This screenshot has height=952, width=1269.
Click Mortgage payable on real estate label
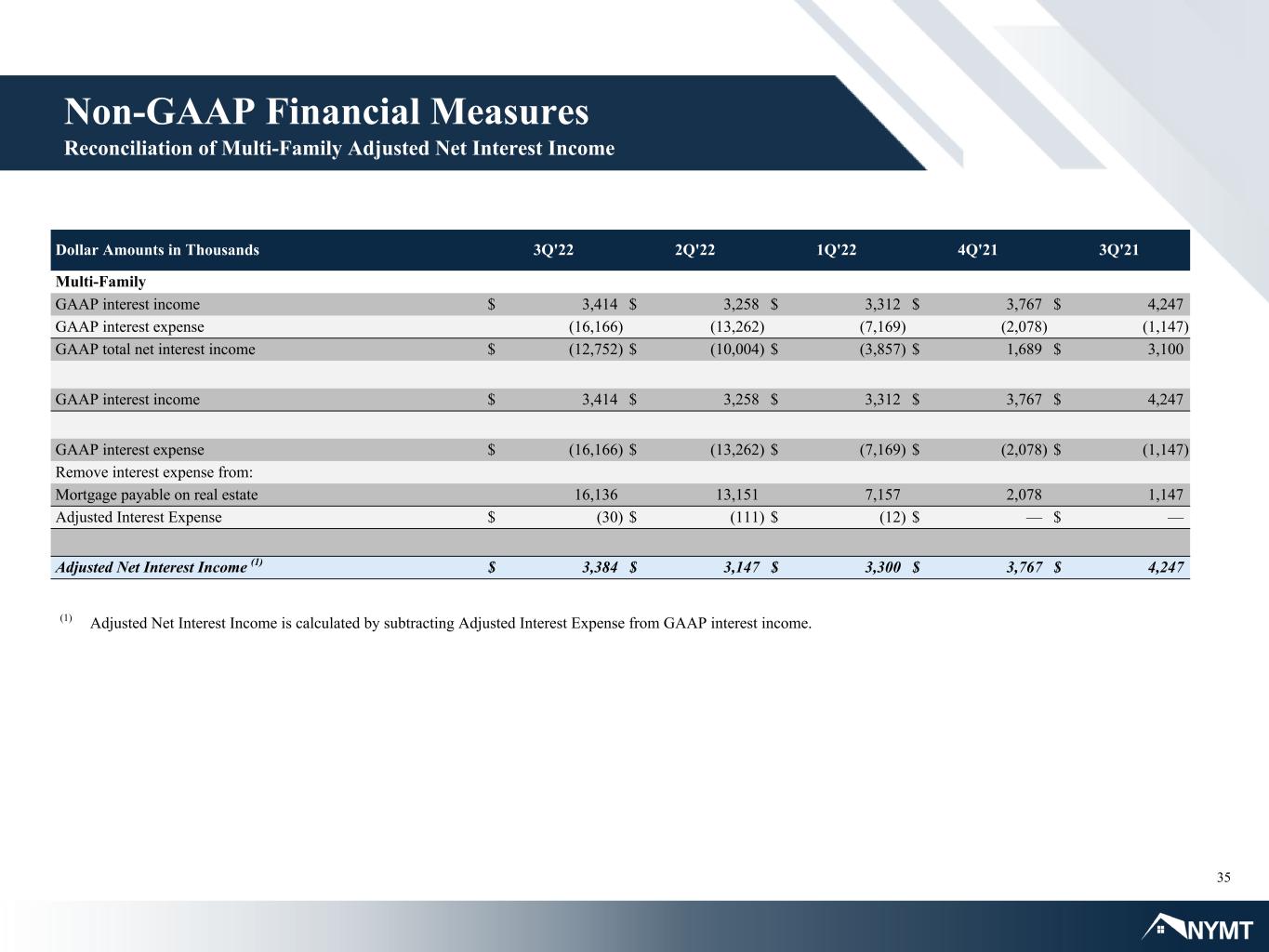tap(157, 495)
